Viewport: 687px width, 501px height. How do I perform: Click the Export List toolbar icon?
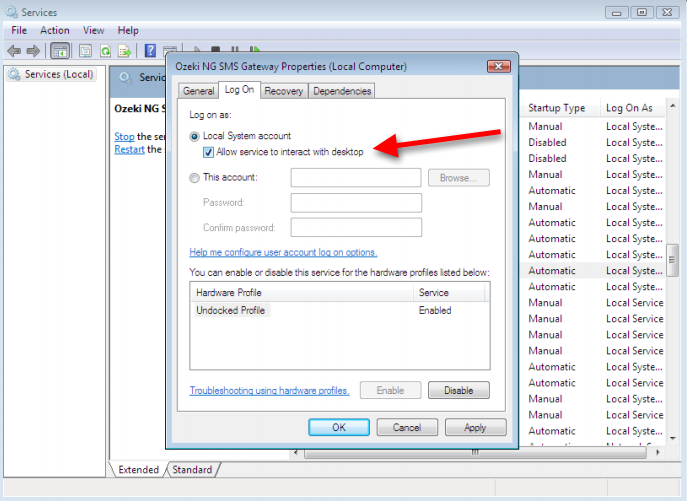pyautogui.click(x=125, y=51)
